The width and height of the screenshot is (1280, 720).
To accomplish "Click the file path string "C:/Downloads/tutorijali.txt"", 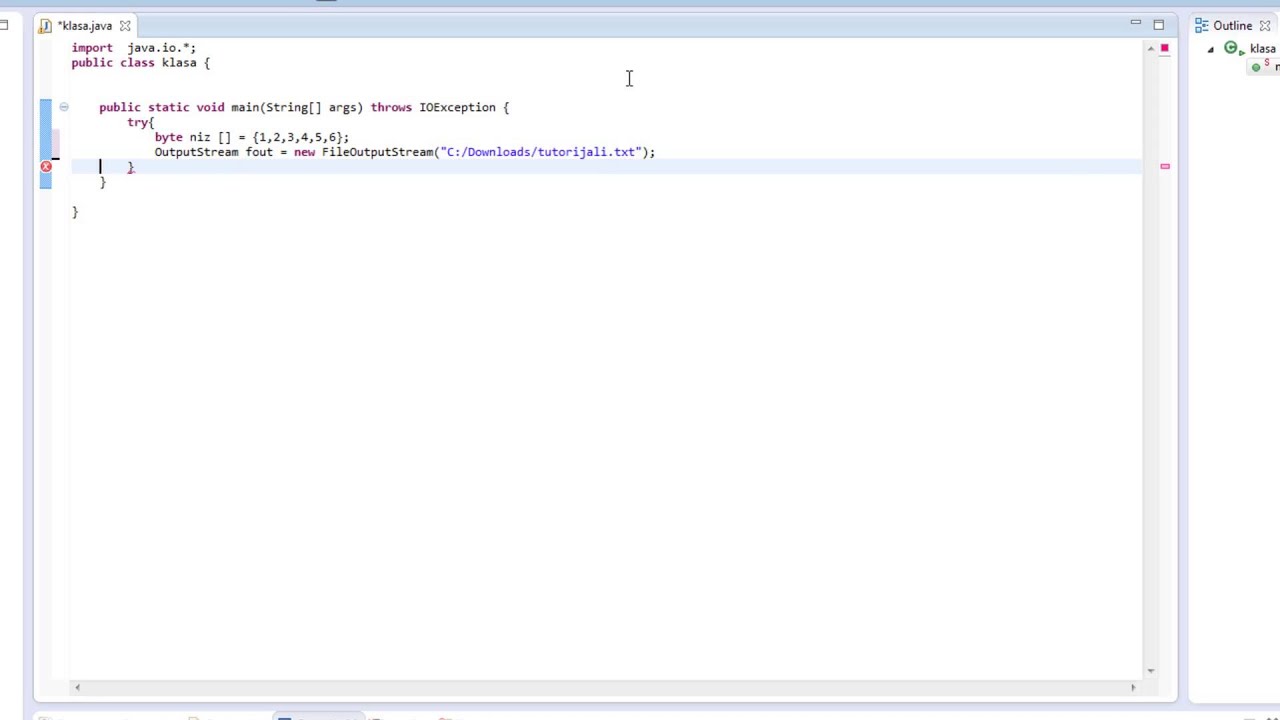I will click(x=541, y=152).
